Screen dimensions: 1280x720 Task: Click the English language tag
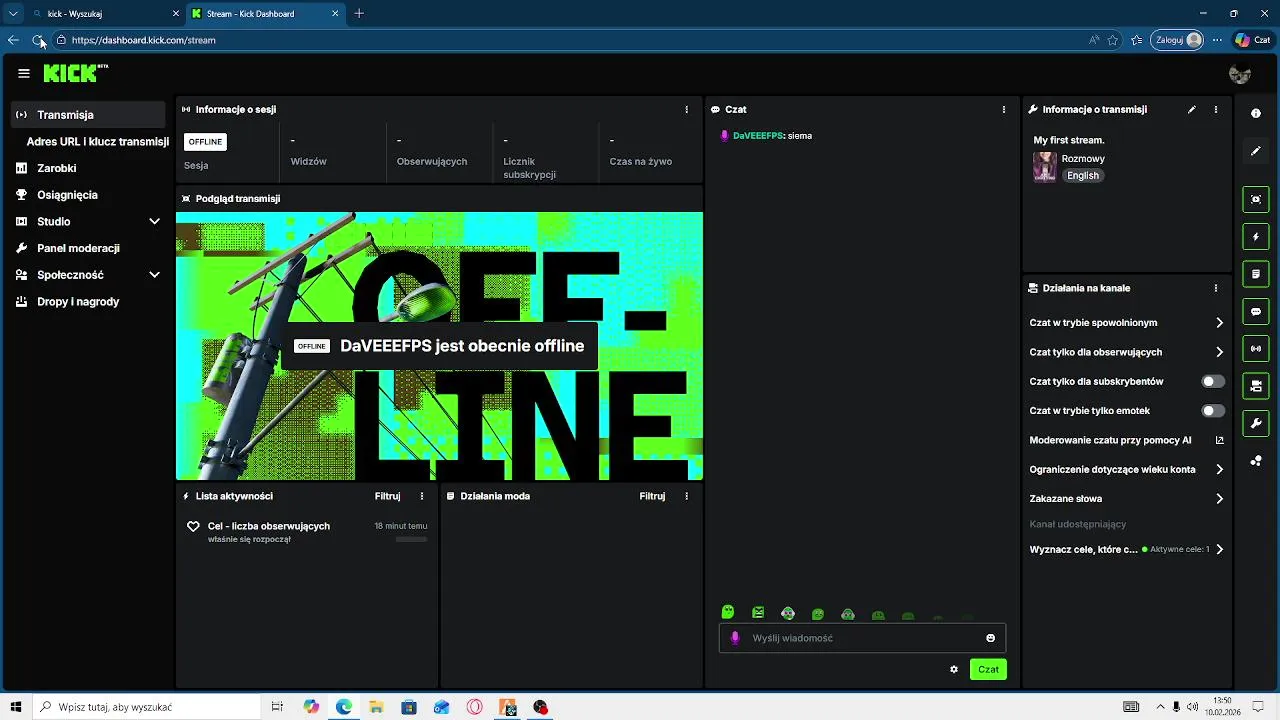[x=1083, y=176]
